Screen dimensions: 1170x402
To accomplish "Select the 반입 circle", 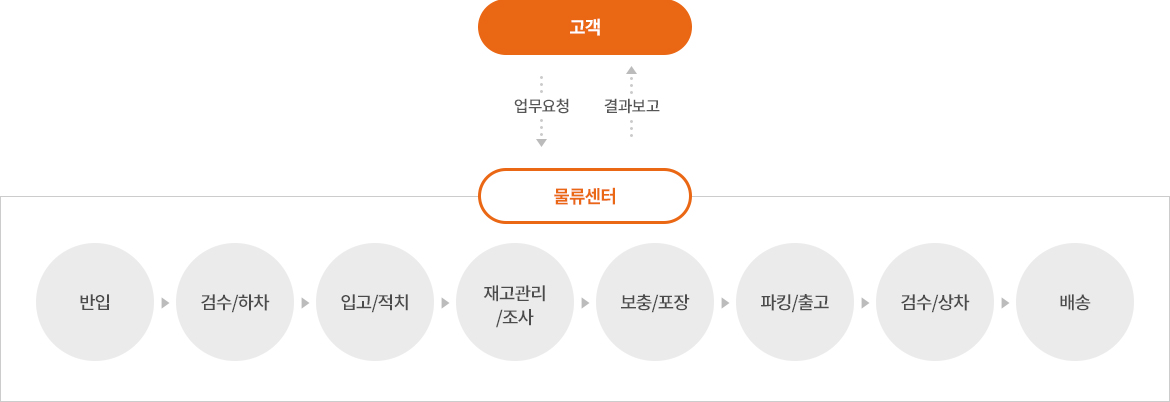I will [x=95, y=302].
